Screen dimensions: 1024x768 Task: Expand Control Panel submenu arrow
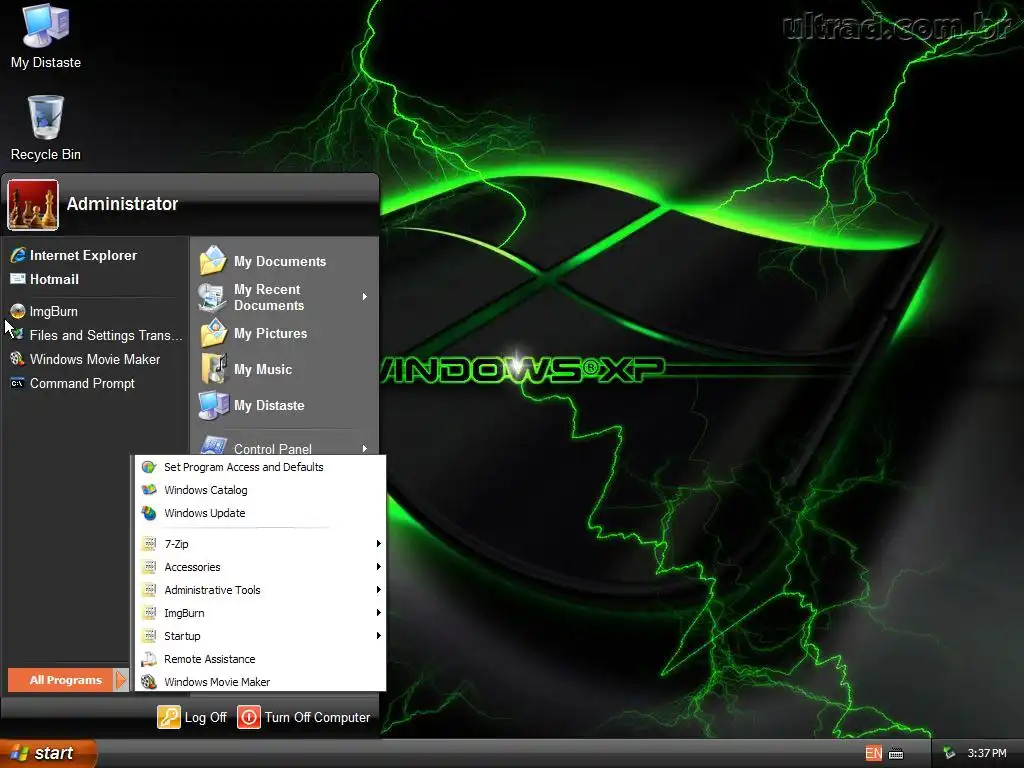(365, 448)
